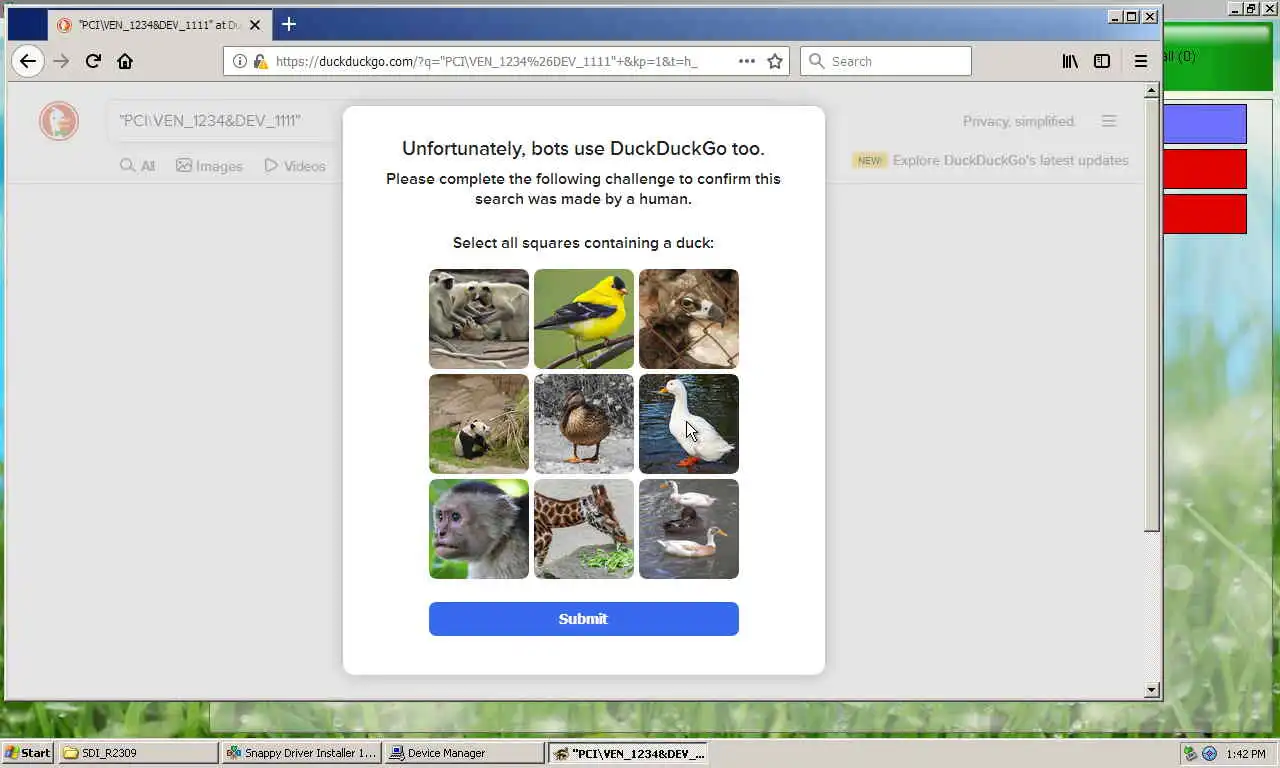Screen dimensions: 1280x768
Task: Select the vulture behind fence square
Action: (x=689, y=319)
